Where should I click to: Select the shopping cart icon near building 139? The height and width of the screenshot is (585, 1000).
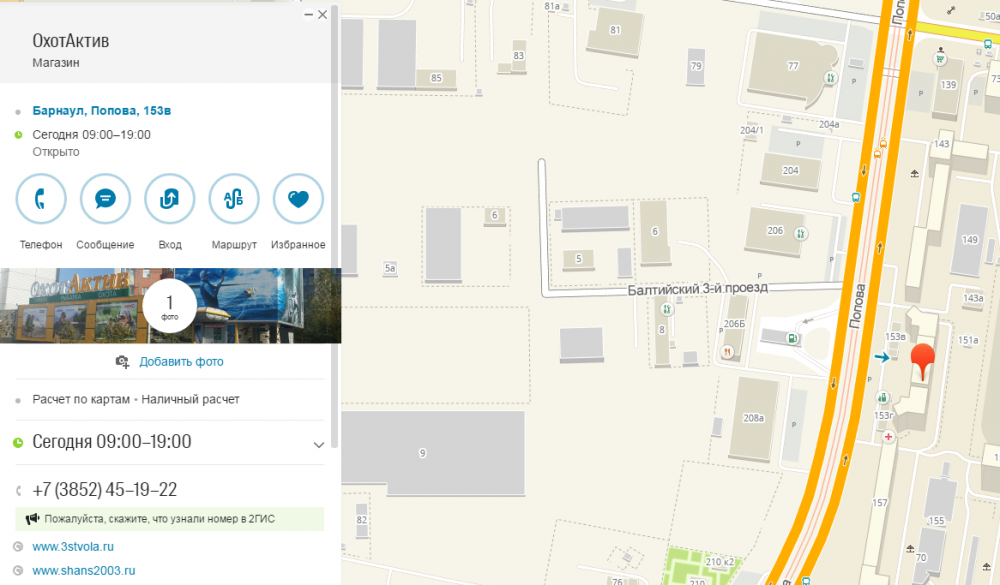[x=940, y=59]
